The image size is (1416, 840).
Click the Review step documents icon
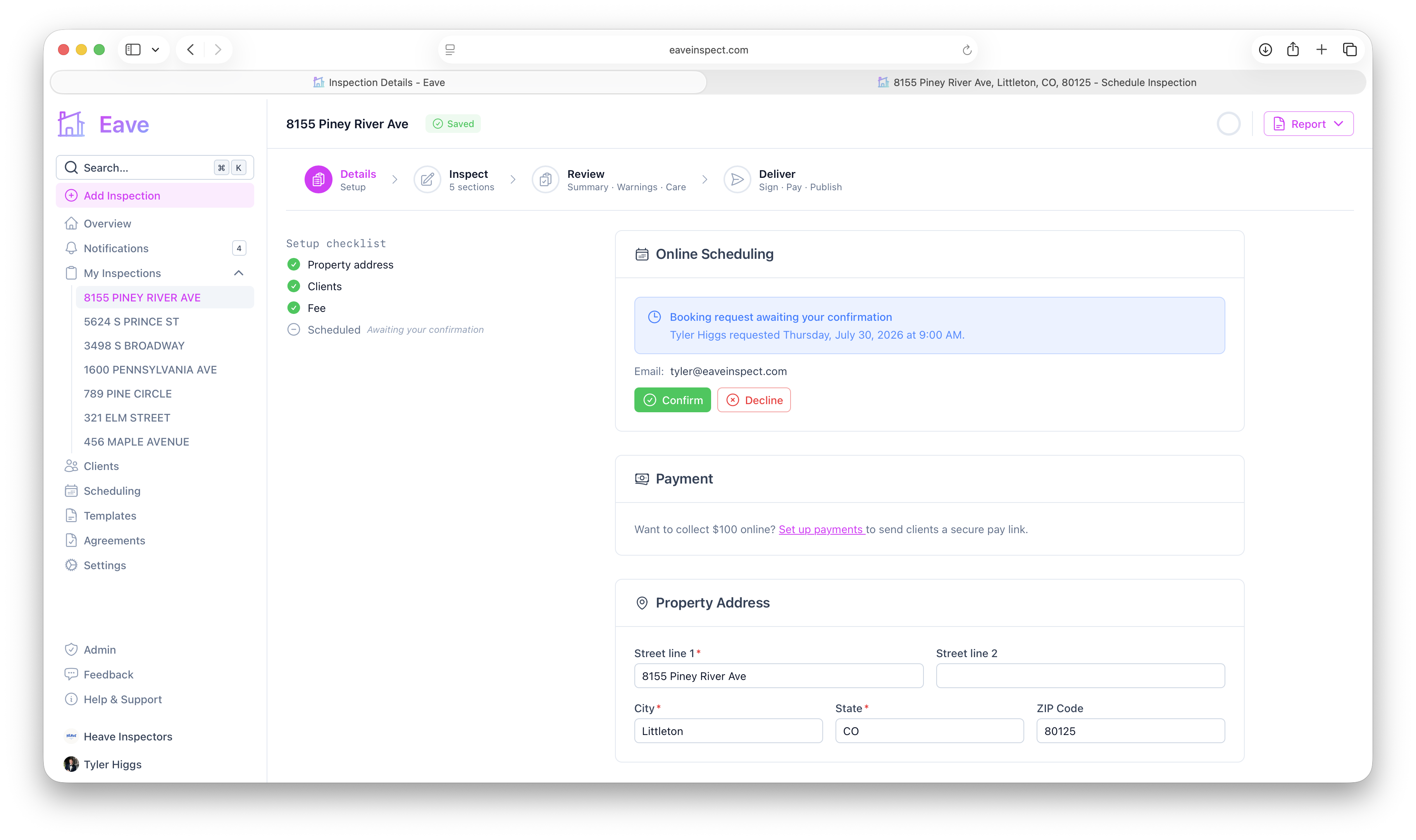(546, 180)
